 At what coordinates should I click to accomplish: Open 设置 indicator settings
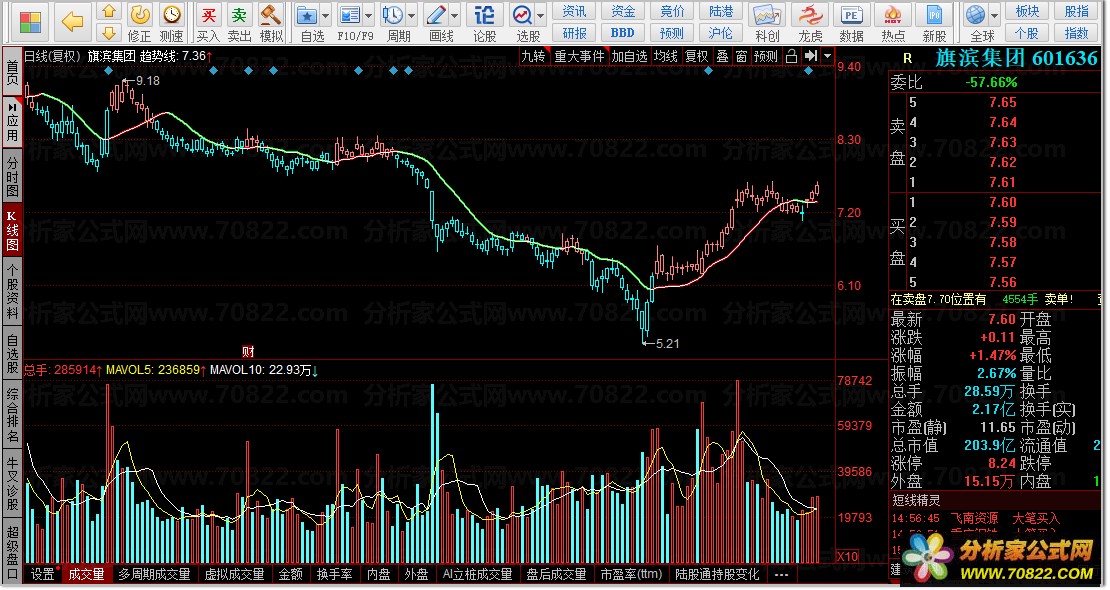[x=42, y=574]
